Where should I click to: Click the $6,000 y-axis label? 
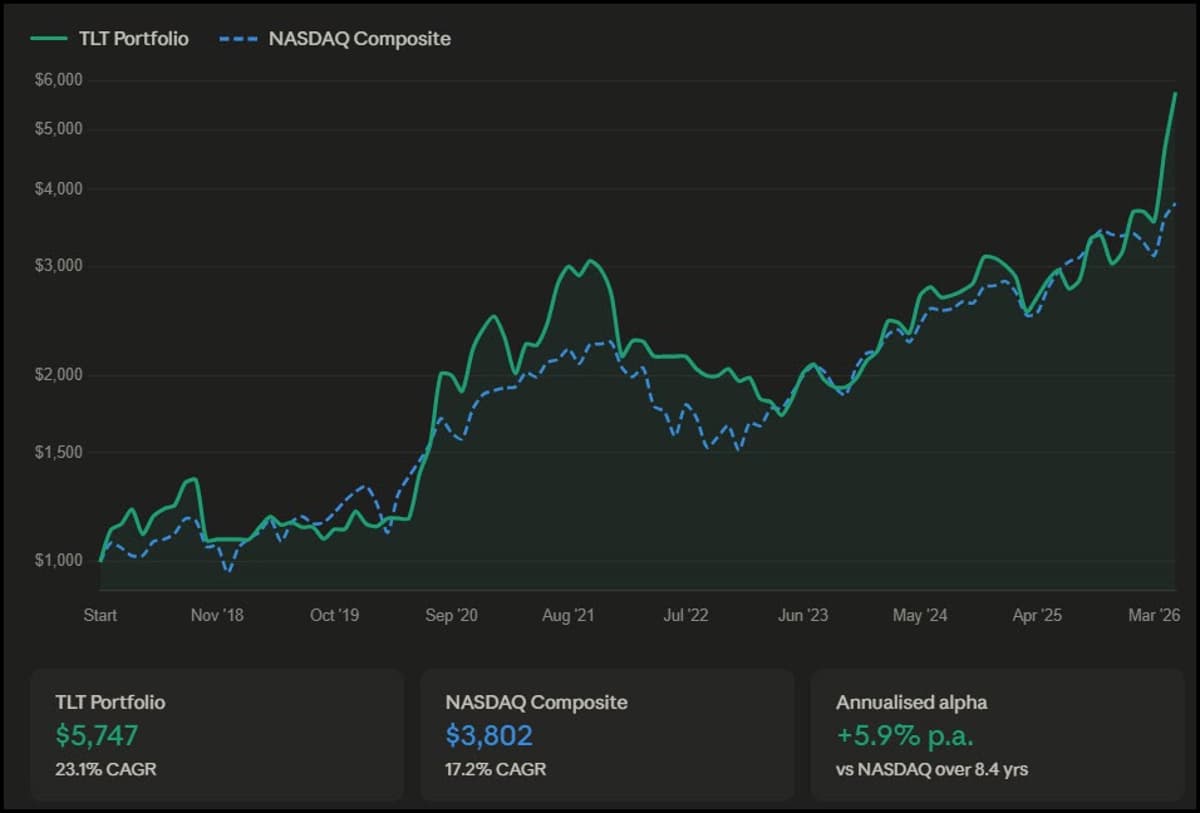(x=61, y=80)
